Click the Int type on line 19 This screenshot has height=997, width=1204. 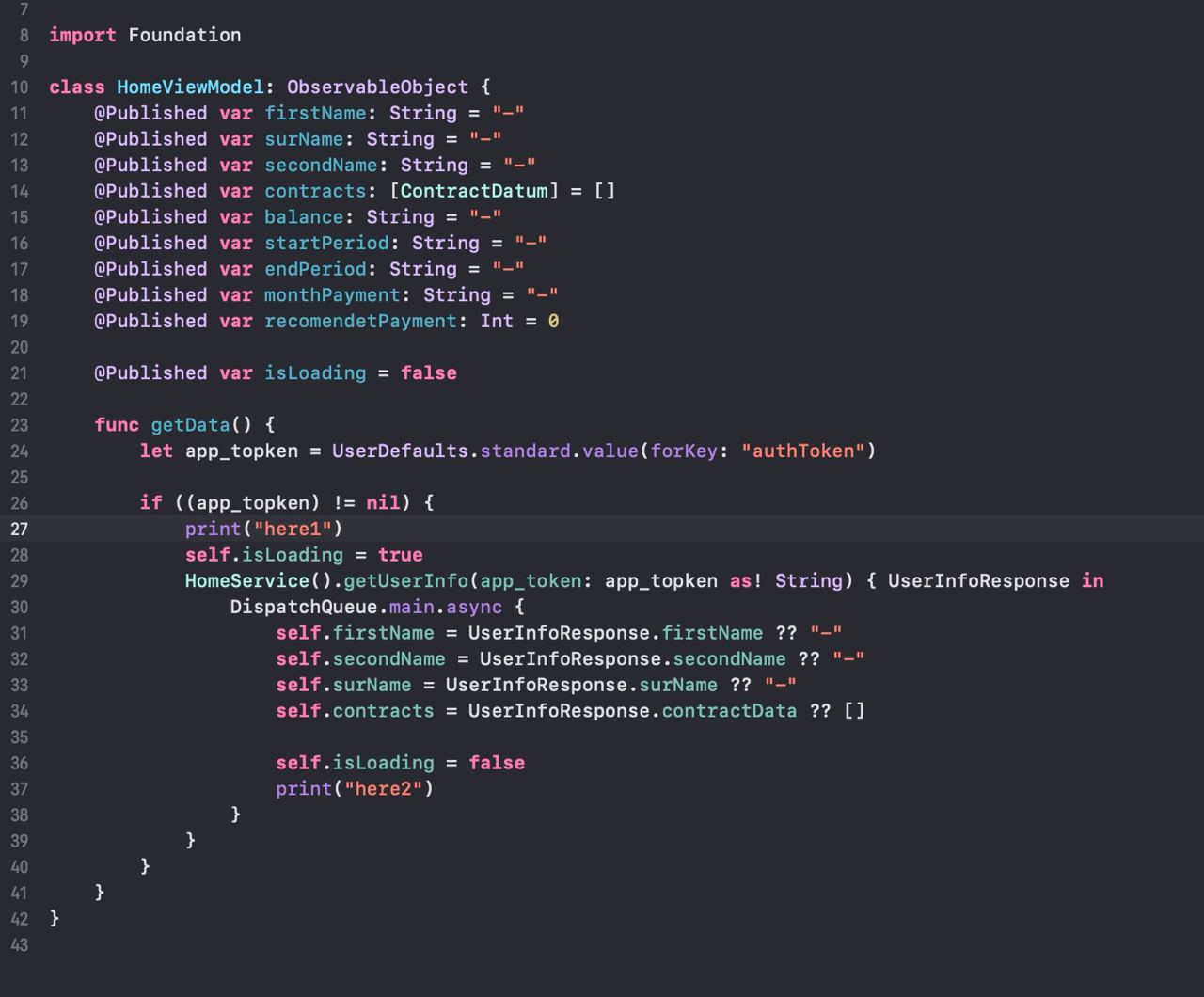pos(497,321)
